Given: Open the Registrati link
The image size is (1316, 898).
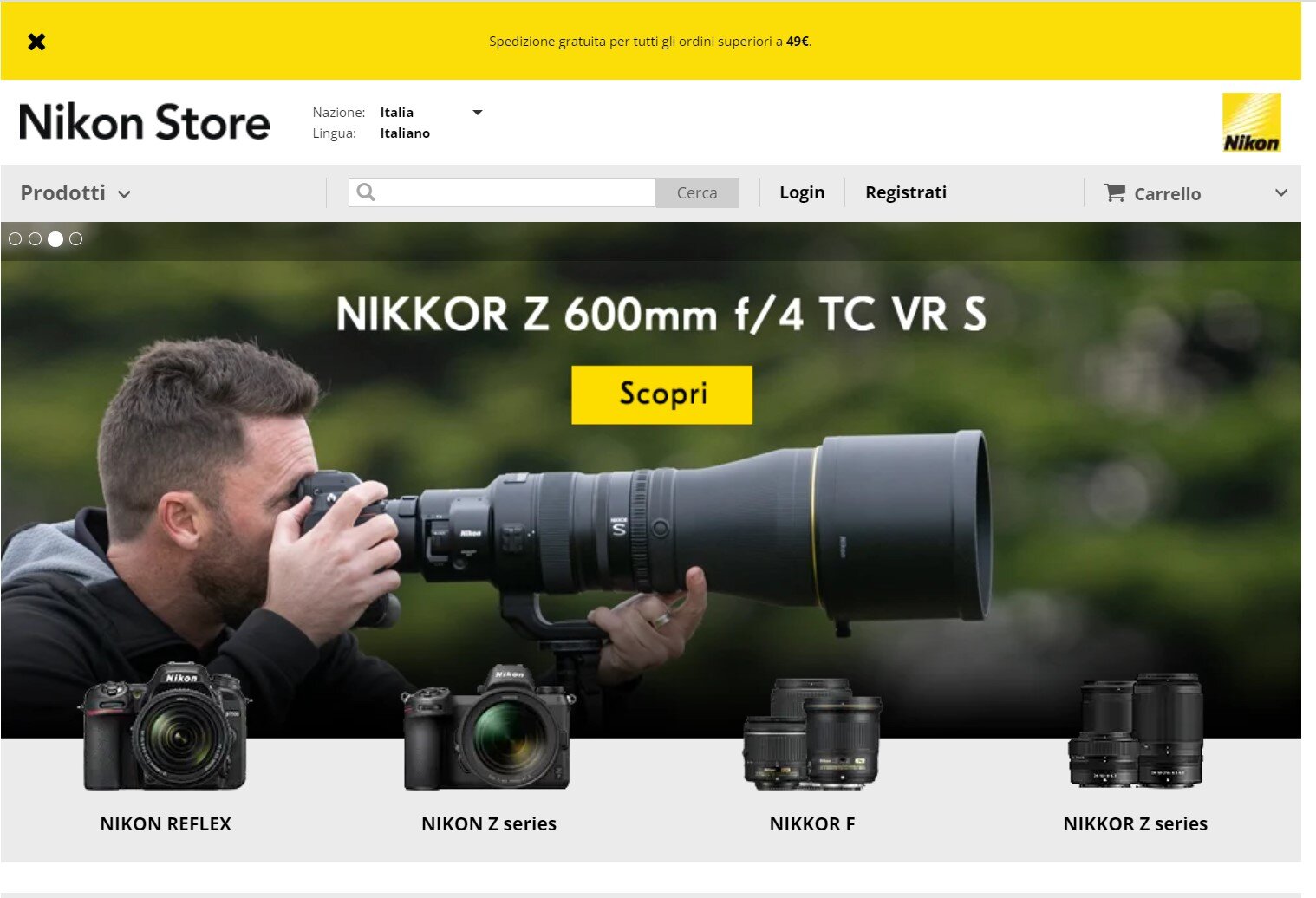Looking at the screenshot, I should click(x=906, y=192).
